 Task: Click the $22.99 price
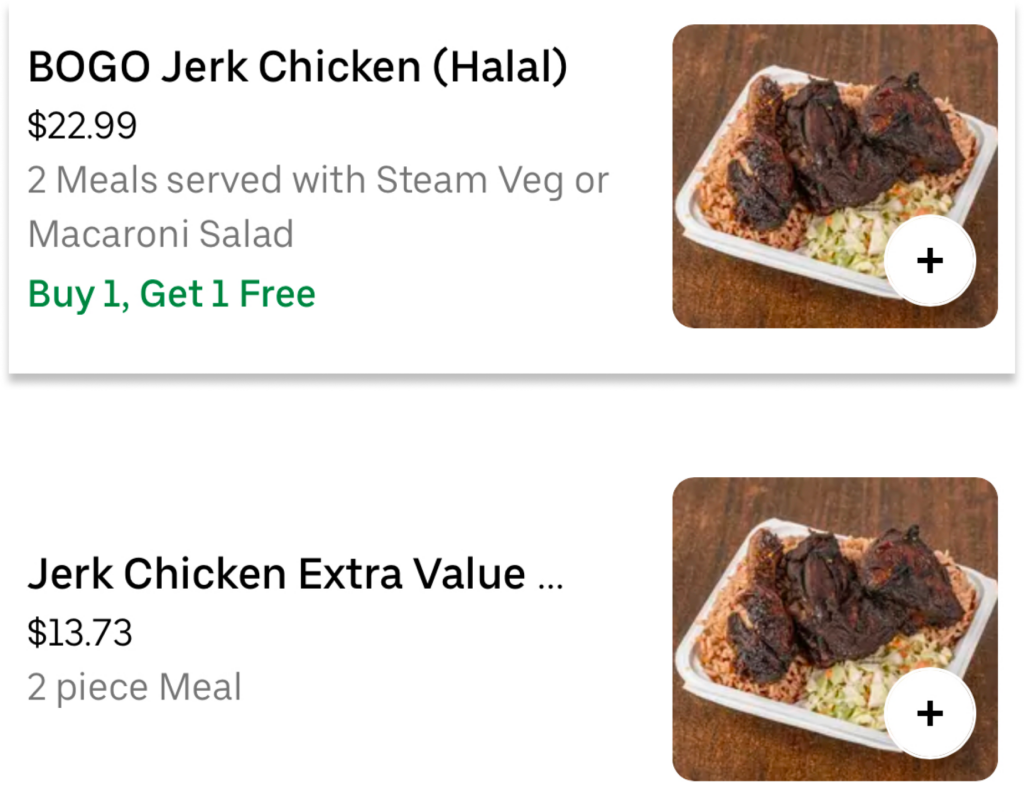[82, 125]
